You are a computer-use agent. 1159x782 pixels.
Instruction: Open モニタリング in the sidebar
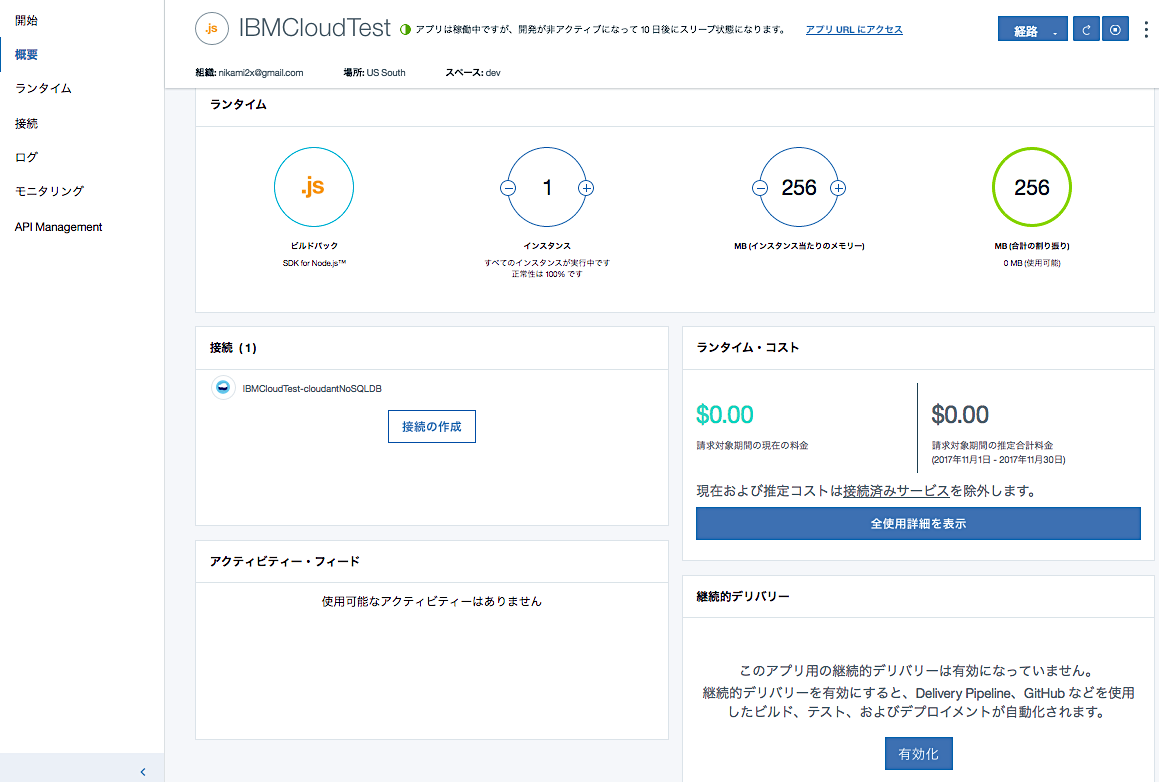click(50, 191)
